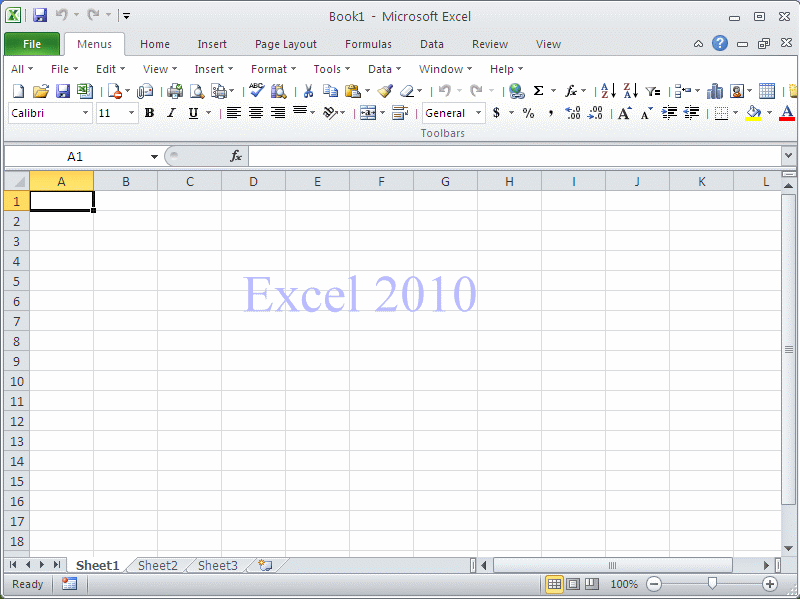Click the AutoSum sigma icon
The width and height of the screenshot is (800, 600).
pos(538,91)
